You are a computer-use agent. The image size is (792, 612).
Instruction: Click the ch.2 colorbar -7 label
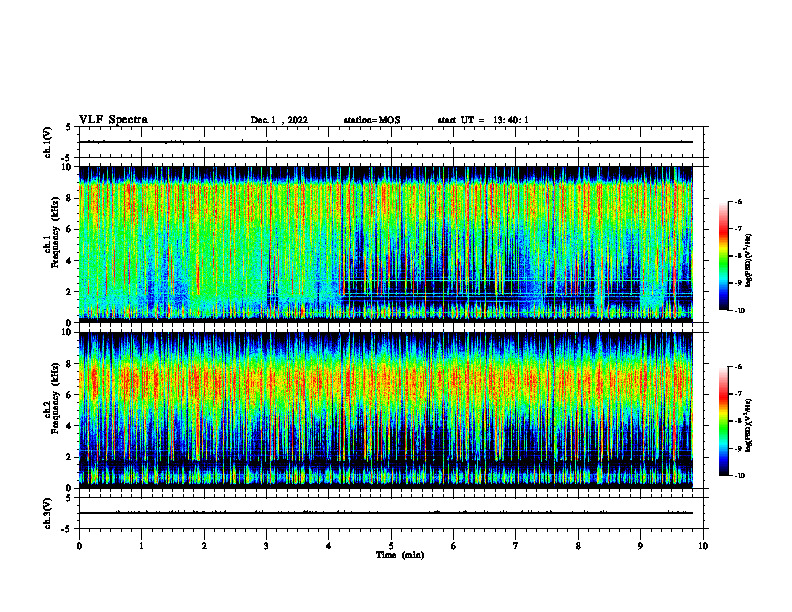point(738,394)
